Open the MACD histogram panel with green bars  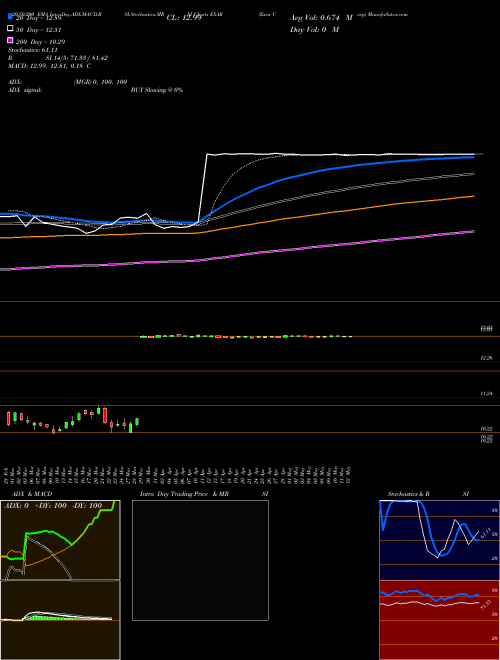pos(60,620)
